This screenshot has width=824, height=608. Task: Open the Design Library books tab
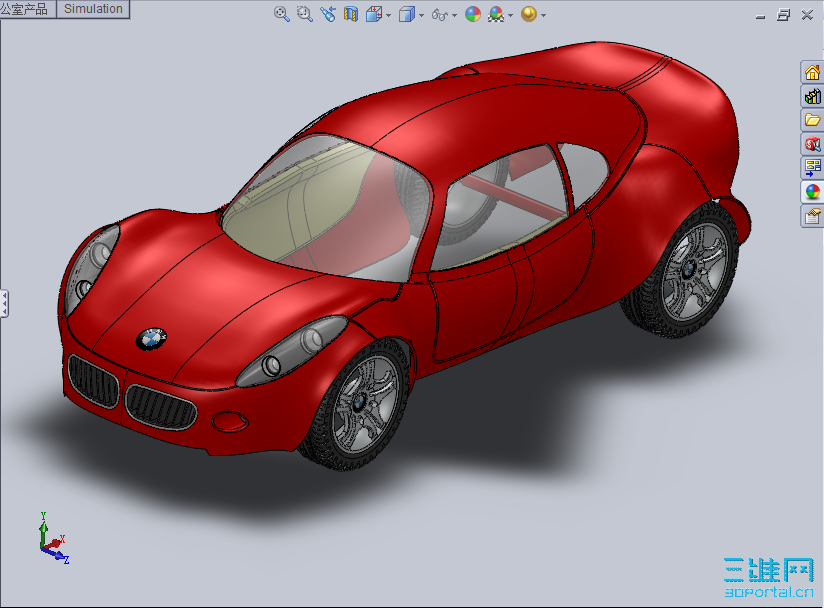click(x=812, y=96)
